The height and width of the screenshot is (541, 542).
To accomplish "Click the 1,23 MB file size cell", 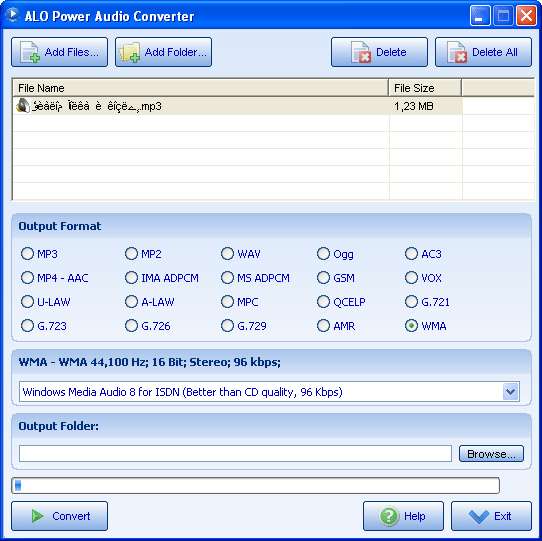I will [x=426, y=106].
